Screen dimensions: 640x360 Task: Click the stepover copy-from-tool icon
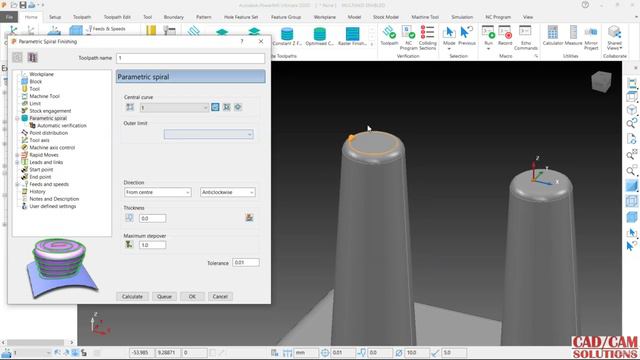(129, 244)
